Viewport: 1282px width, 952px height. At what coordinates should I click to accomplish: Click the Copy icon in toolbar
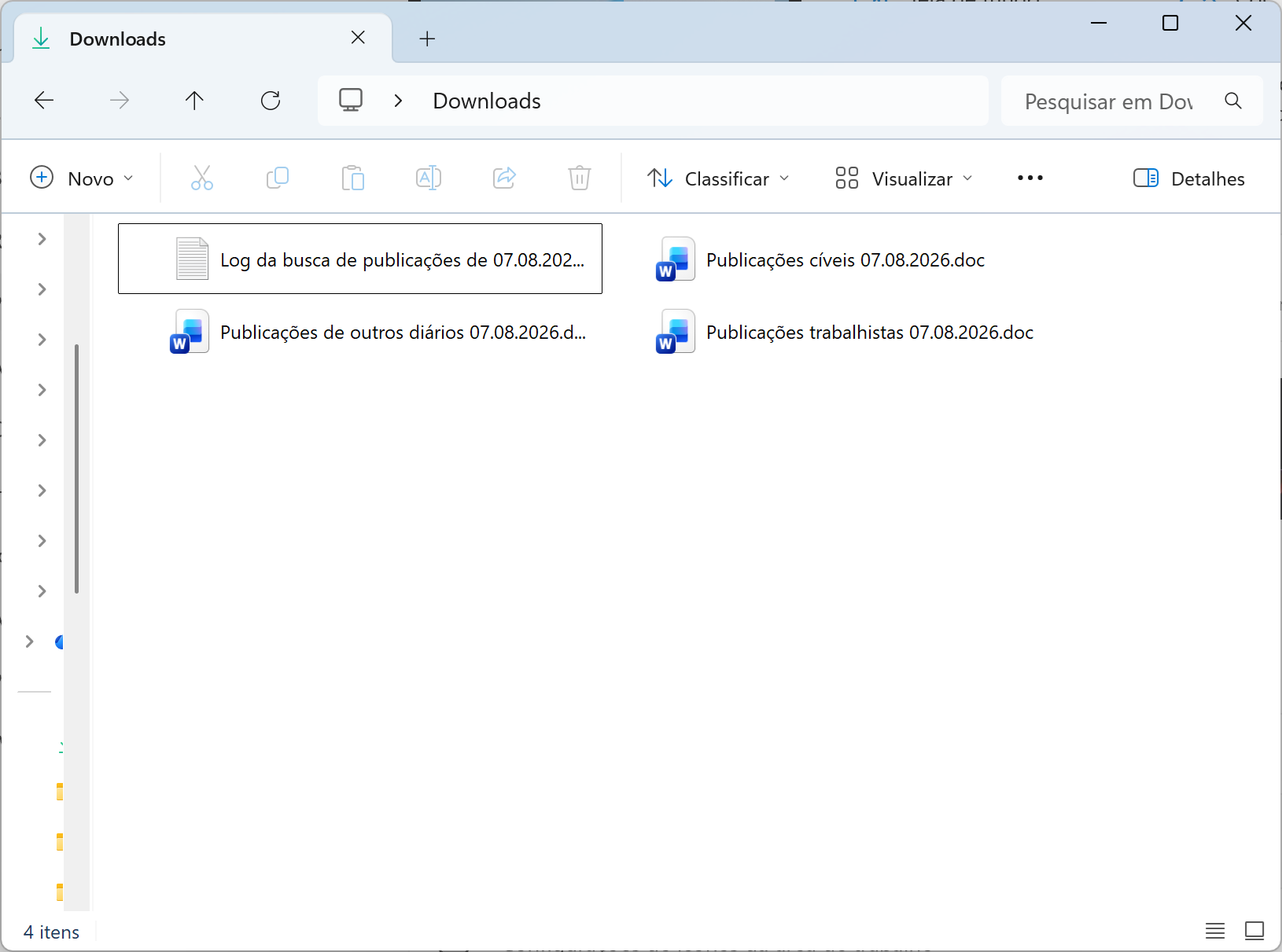point(278,178)
